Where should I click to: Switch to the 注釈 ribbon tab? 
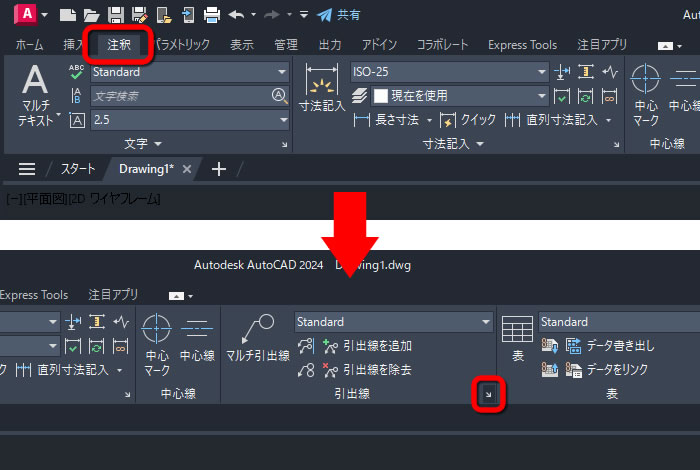[119, 44]
